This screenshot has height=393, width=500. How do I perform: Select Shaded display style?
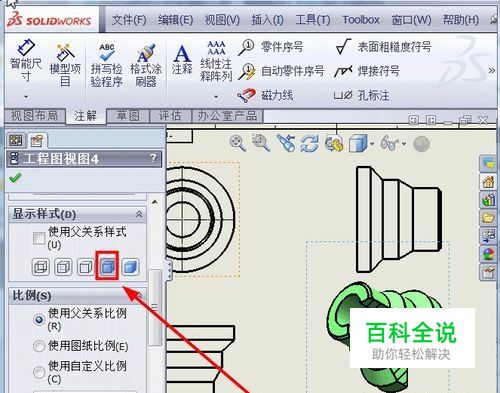(x=131, y=267)
